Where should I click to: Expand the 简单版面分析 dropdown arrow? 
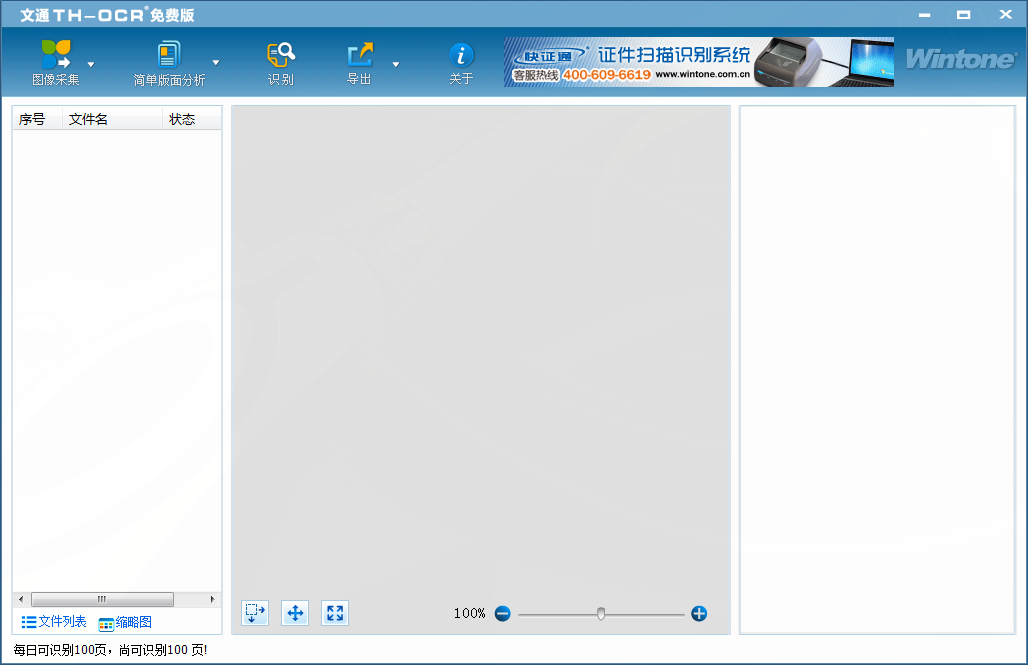(x=216, y=64)
